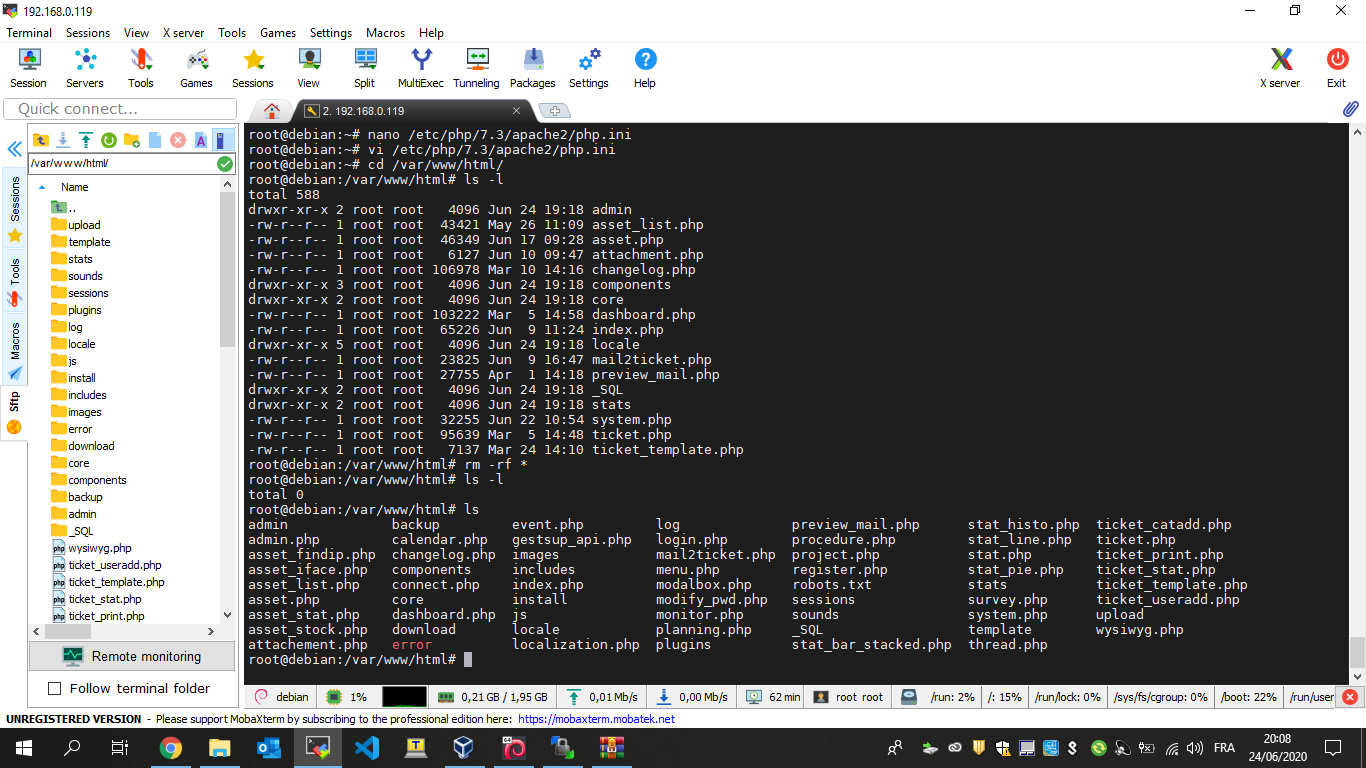This screenshot has width=1366, height=768.
Task: Go to parent folder in SFTP toolbar
Action: (x=41, y=140)
